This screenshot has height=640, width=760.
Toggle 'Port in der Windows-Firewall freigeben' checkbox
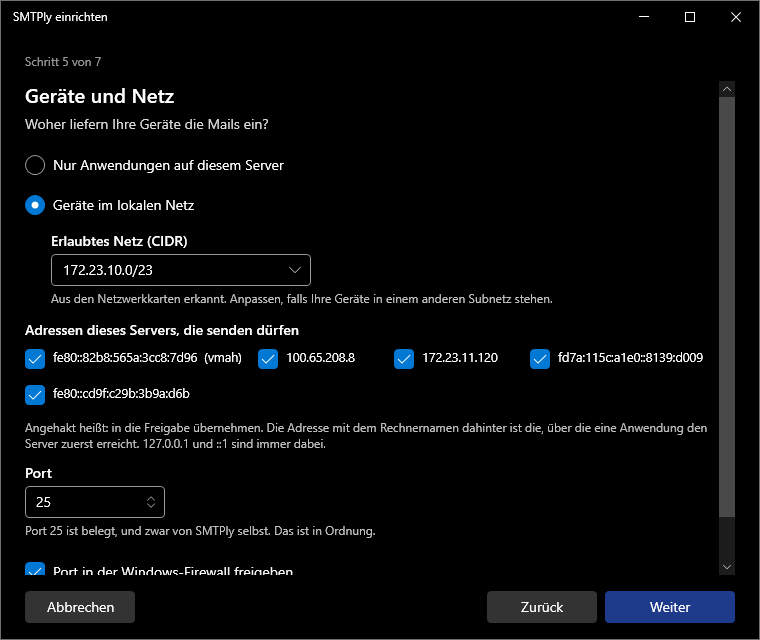[35, 569]
